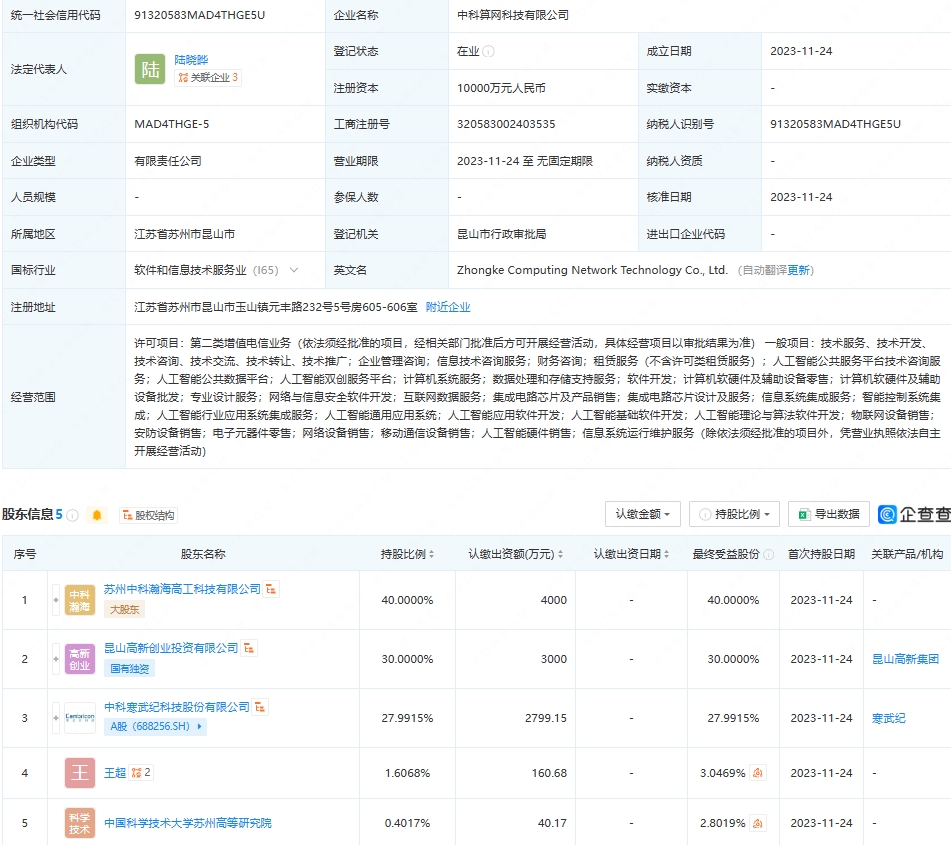Click the 企查查 logo beside export button

pos(915,514)
